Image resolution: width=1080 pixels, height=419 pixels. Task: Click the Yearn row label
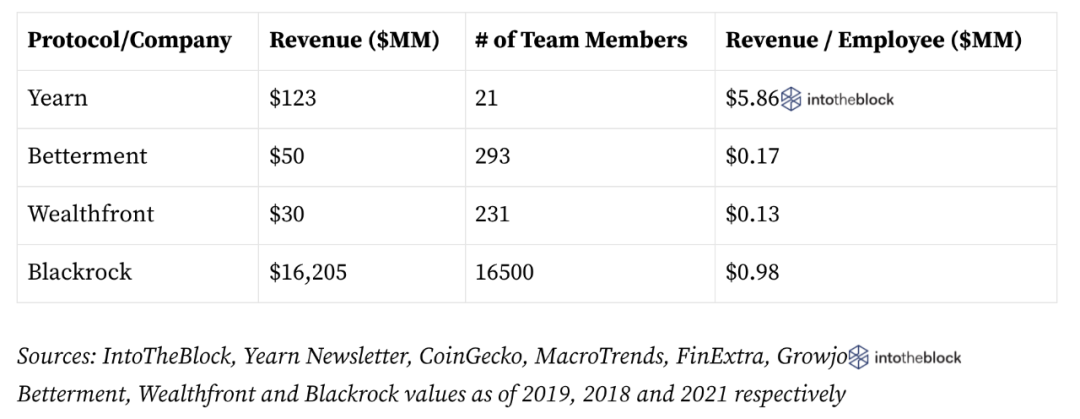[58, 98]
